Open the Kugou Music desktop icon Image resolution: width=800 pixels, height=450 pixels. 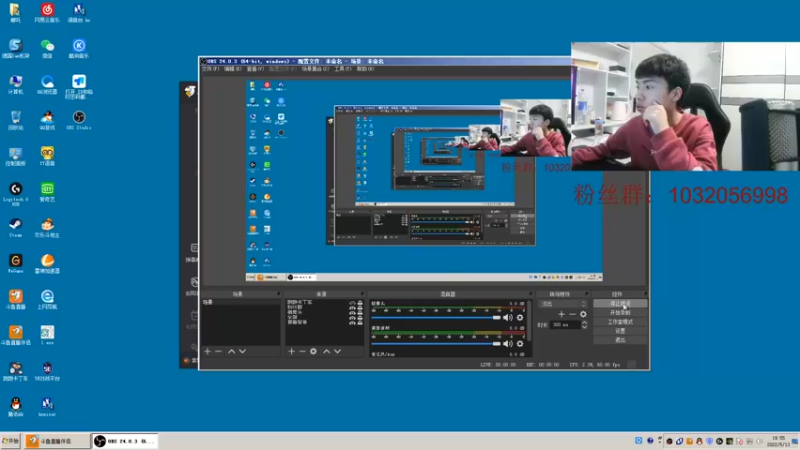coord(79,48)
